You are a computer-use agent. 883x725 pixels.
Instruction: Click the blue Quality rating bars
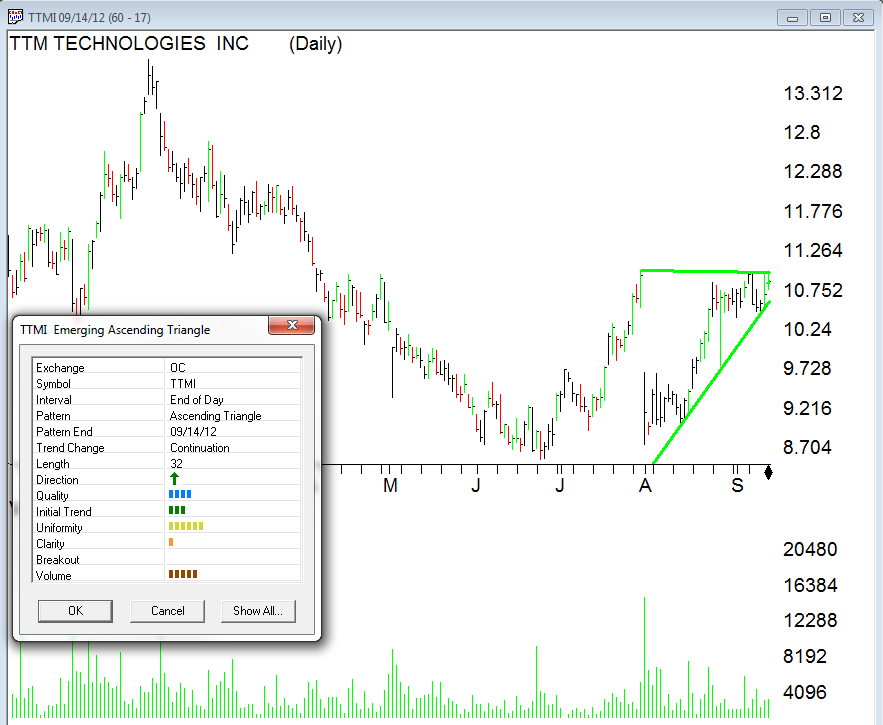[180, 494]
